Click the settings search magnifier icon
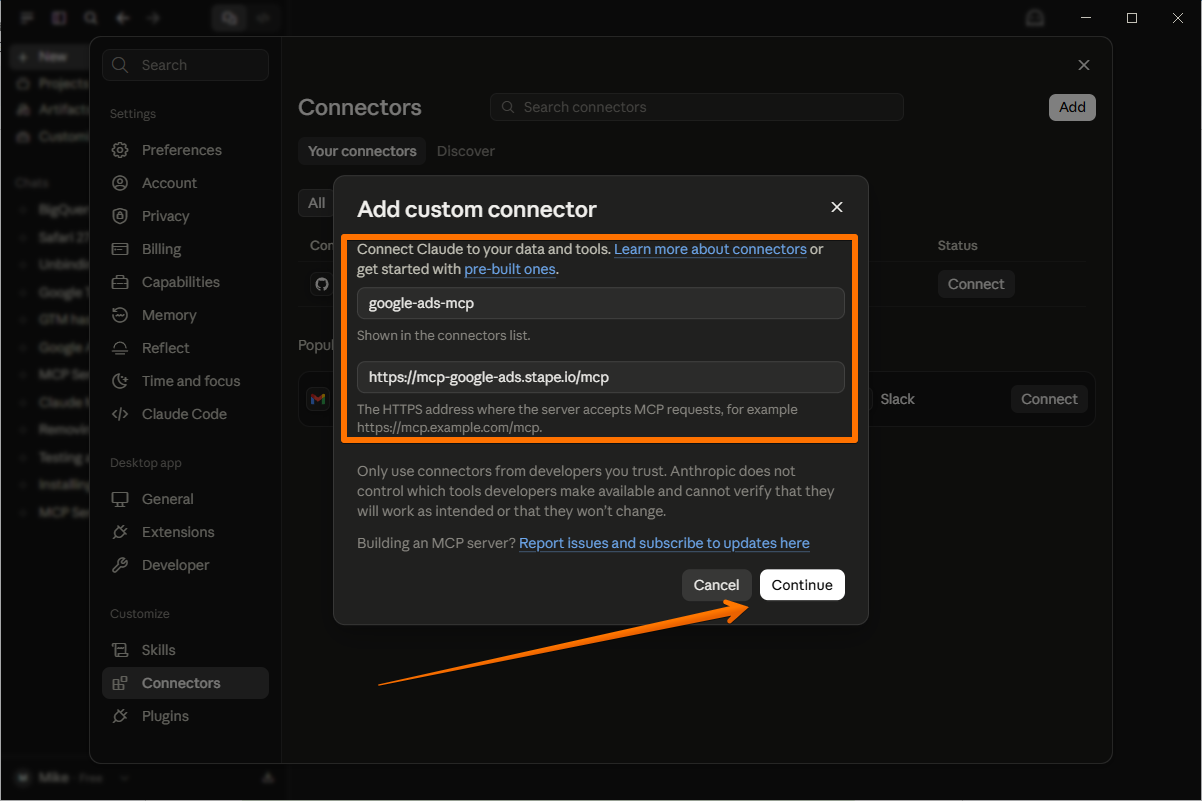 click(x=121, y=65)
